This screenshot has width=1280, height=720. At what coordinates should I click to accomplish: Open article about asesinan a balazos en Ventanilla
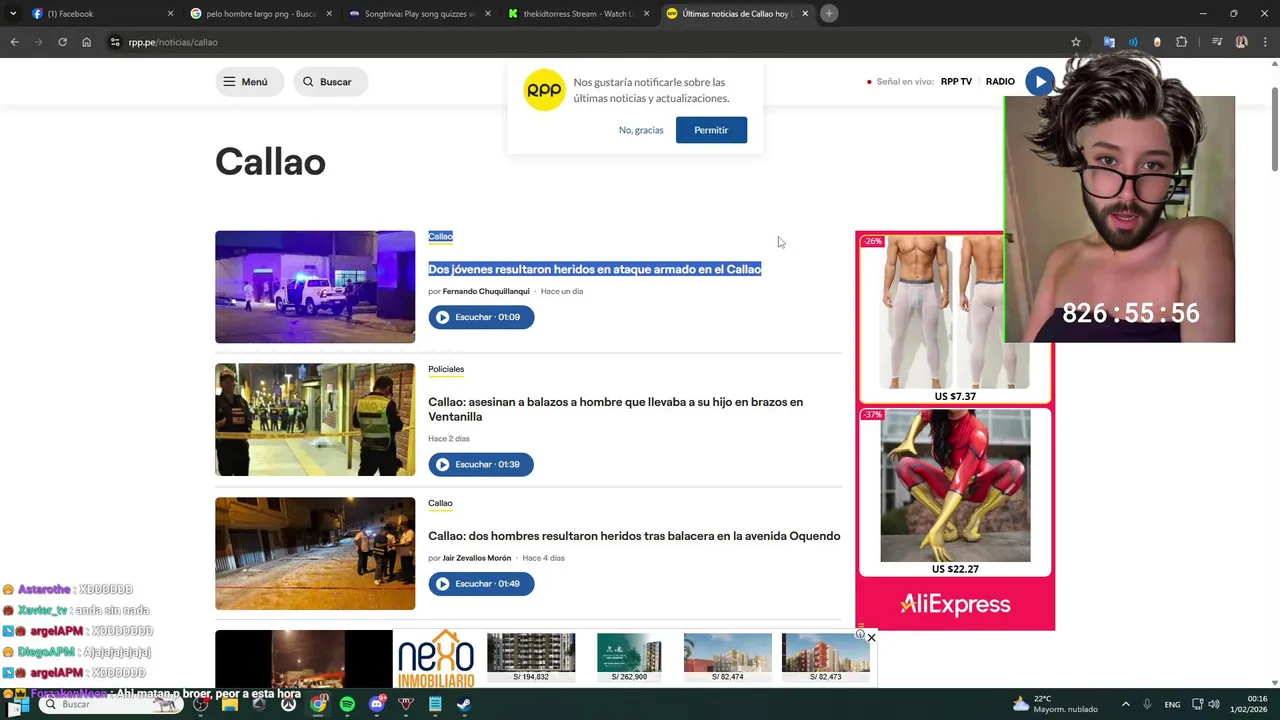pos(615,409)
